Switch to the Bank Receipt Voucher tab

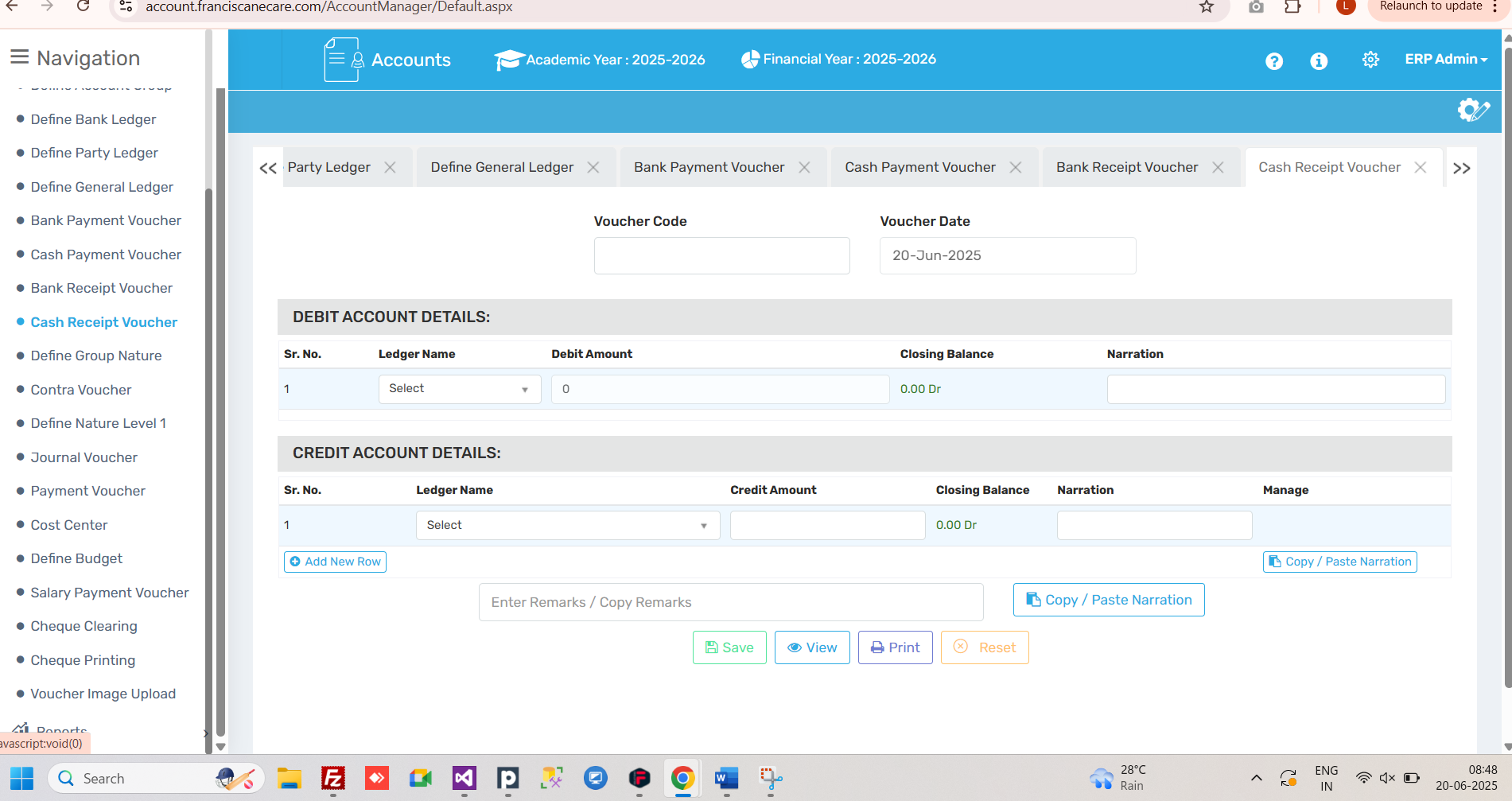point(1127,167)
